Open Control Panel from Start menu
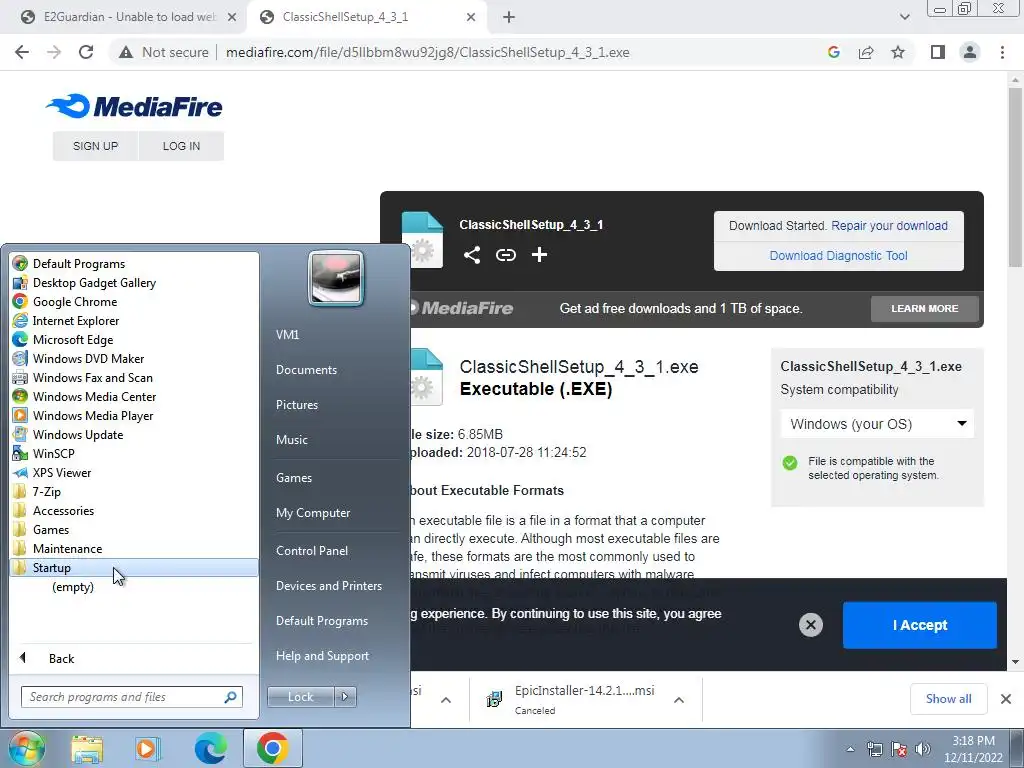Viewport: 1024px width, 768px height. (x=312, y=551)
